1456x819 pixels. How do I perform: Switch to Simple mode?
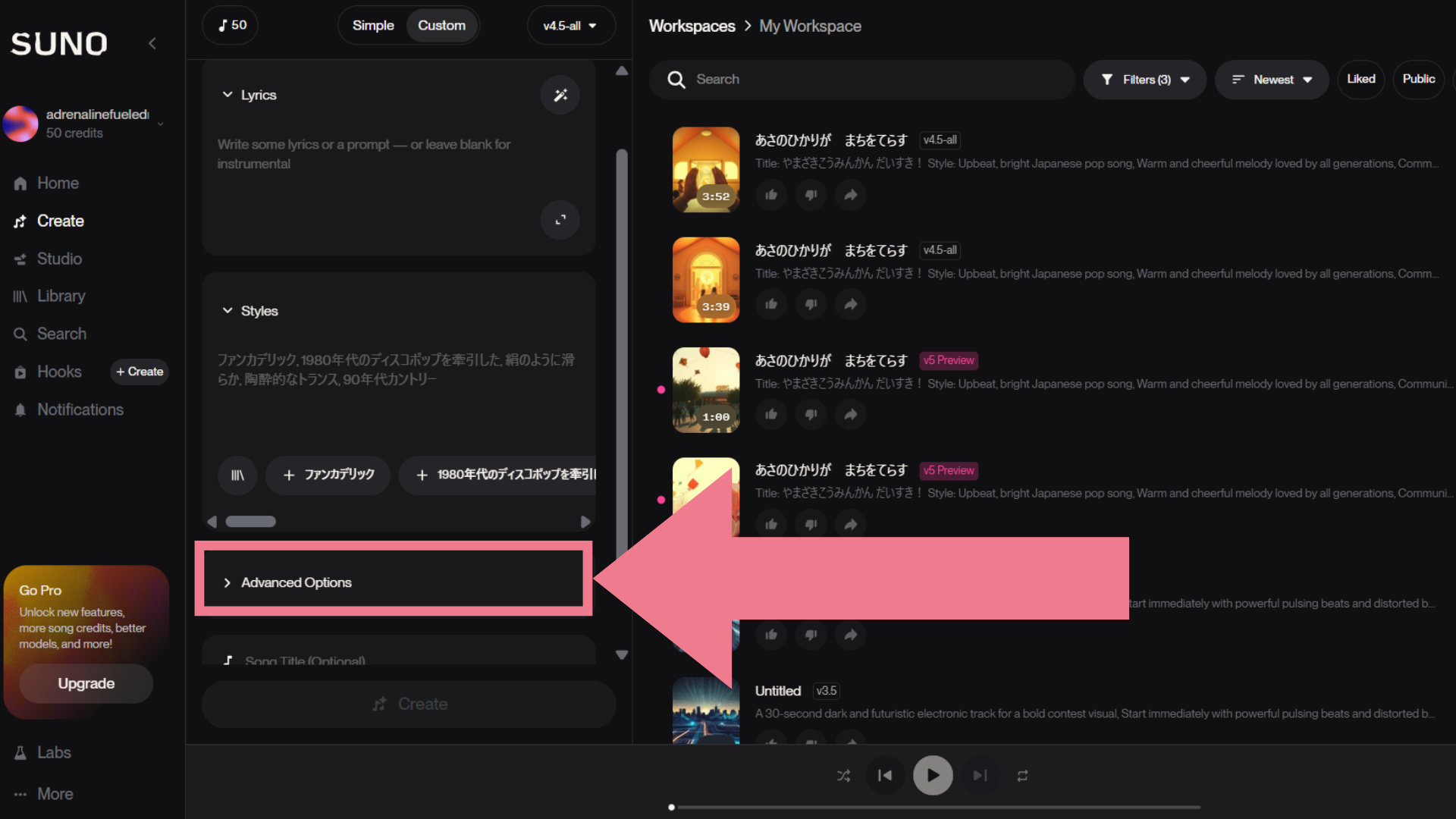[373, 26]
